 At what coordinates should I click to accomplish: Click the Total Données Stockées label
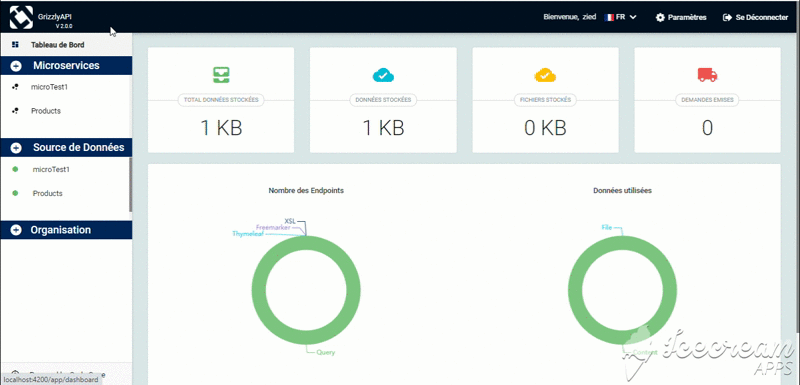click(221, 100)
